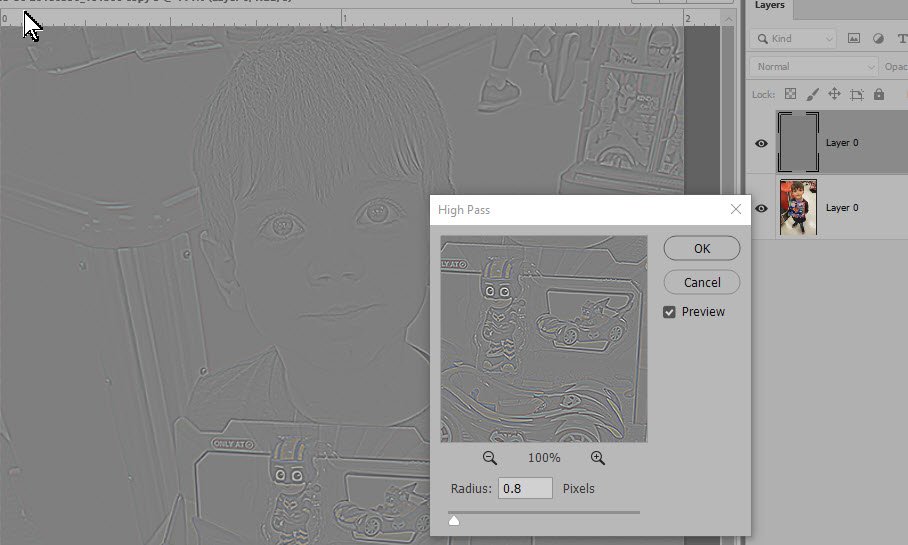The image size is (908, 545).
Task: Open the Kind filter dropdown
Action: tap(794, 39)
